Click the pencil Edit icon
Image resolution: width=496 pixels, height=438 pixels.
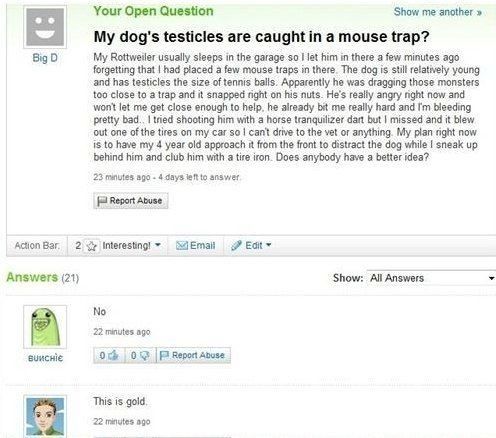(x=236, y=246)
